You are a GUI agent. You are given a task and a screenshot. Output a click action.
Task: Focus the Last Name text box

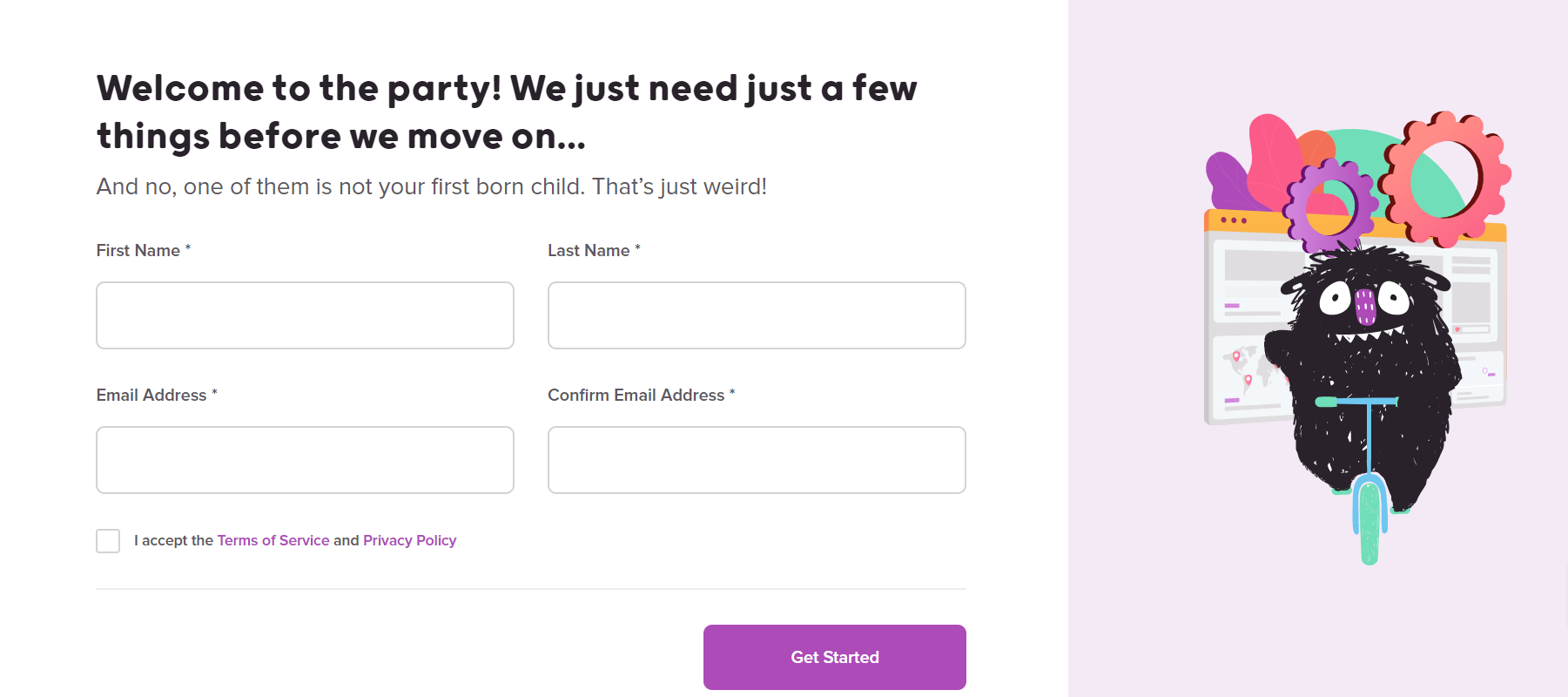click(x=757, y=315)
